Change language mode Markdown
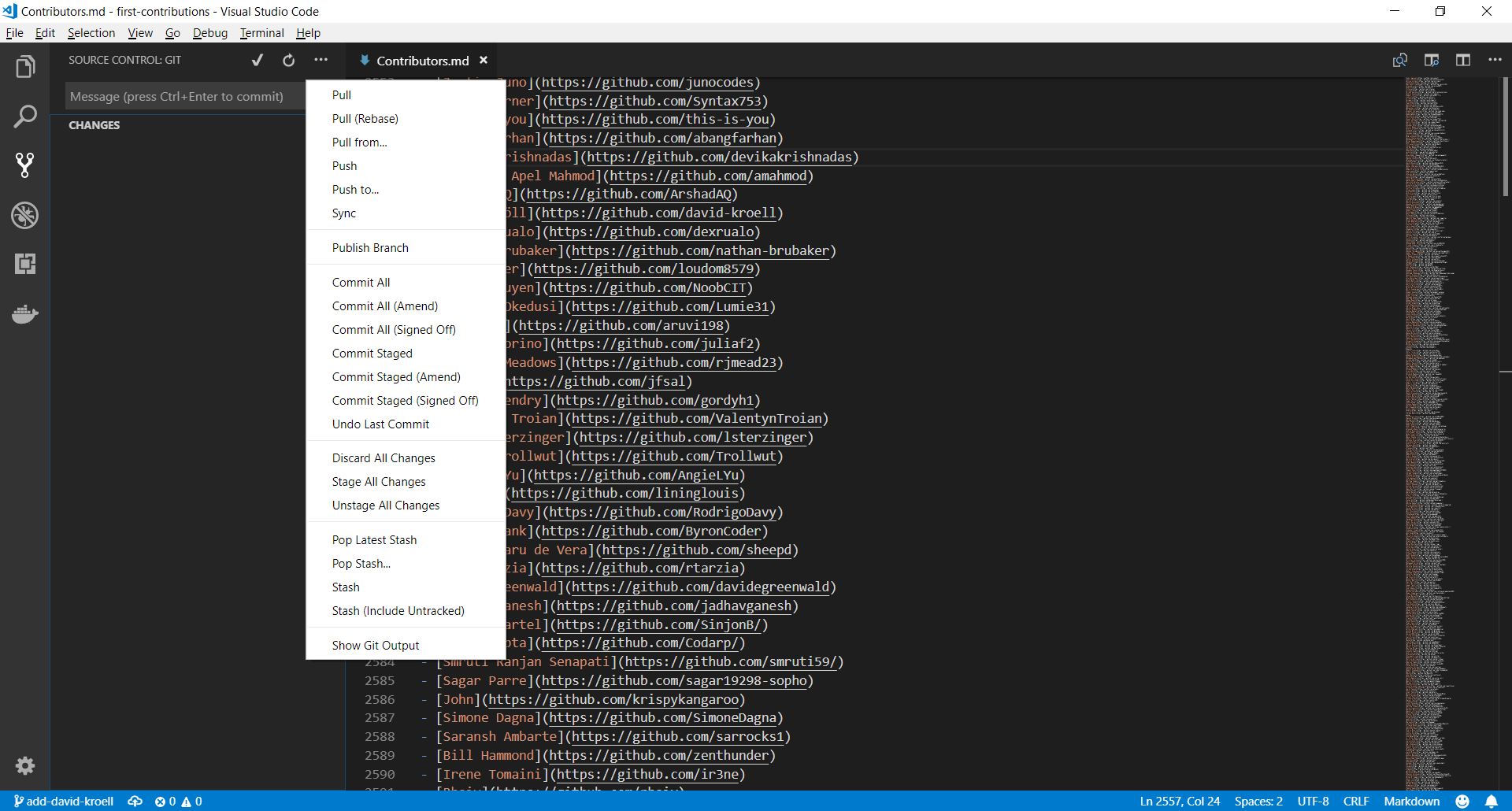The height and width of the screenshot is (811, 1512). click(1411, 801)
